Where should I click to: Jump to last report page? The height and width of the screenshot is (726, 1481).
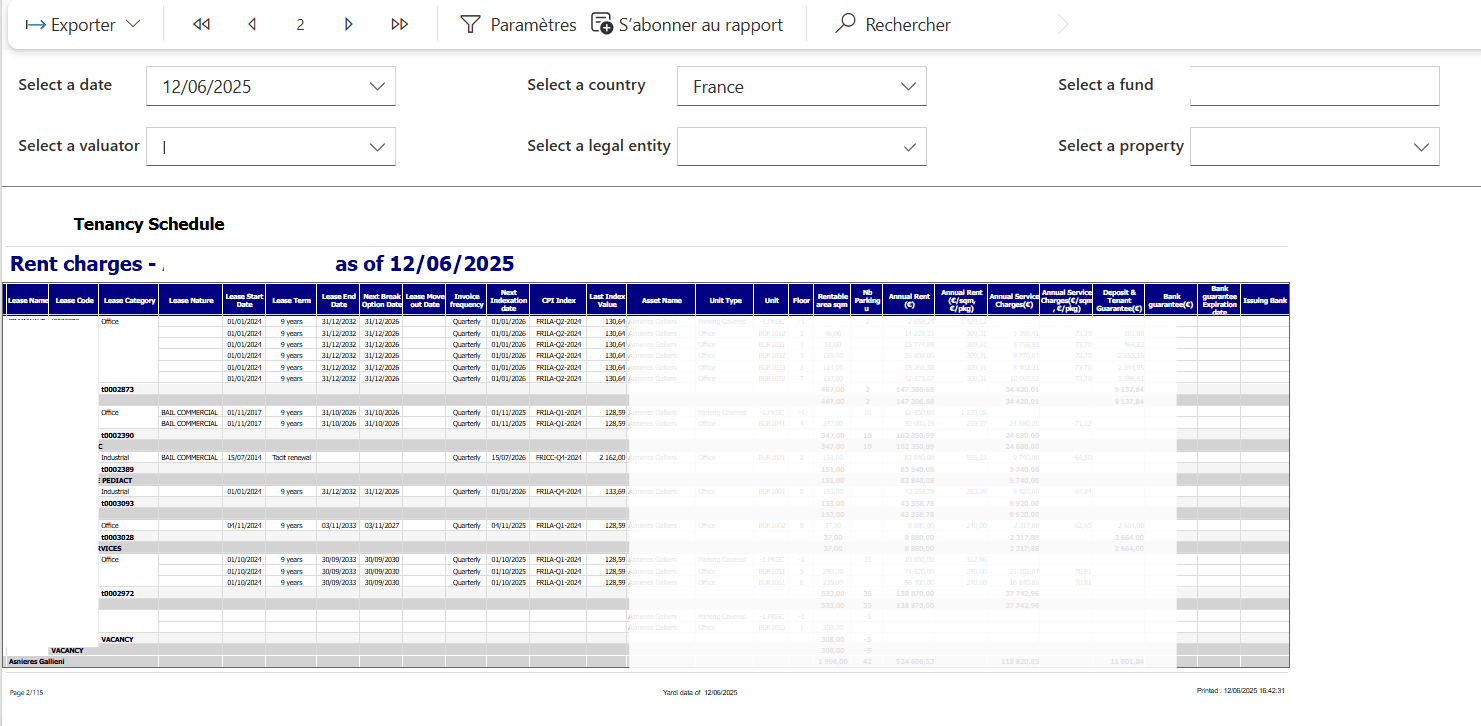click(399, 25)
